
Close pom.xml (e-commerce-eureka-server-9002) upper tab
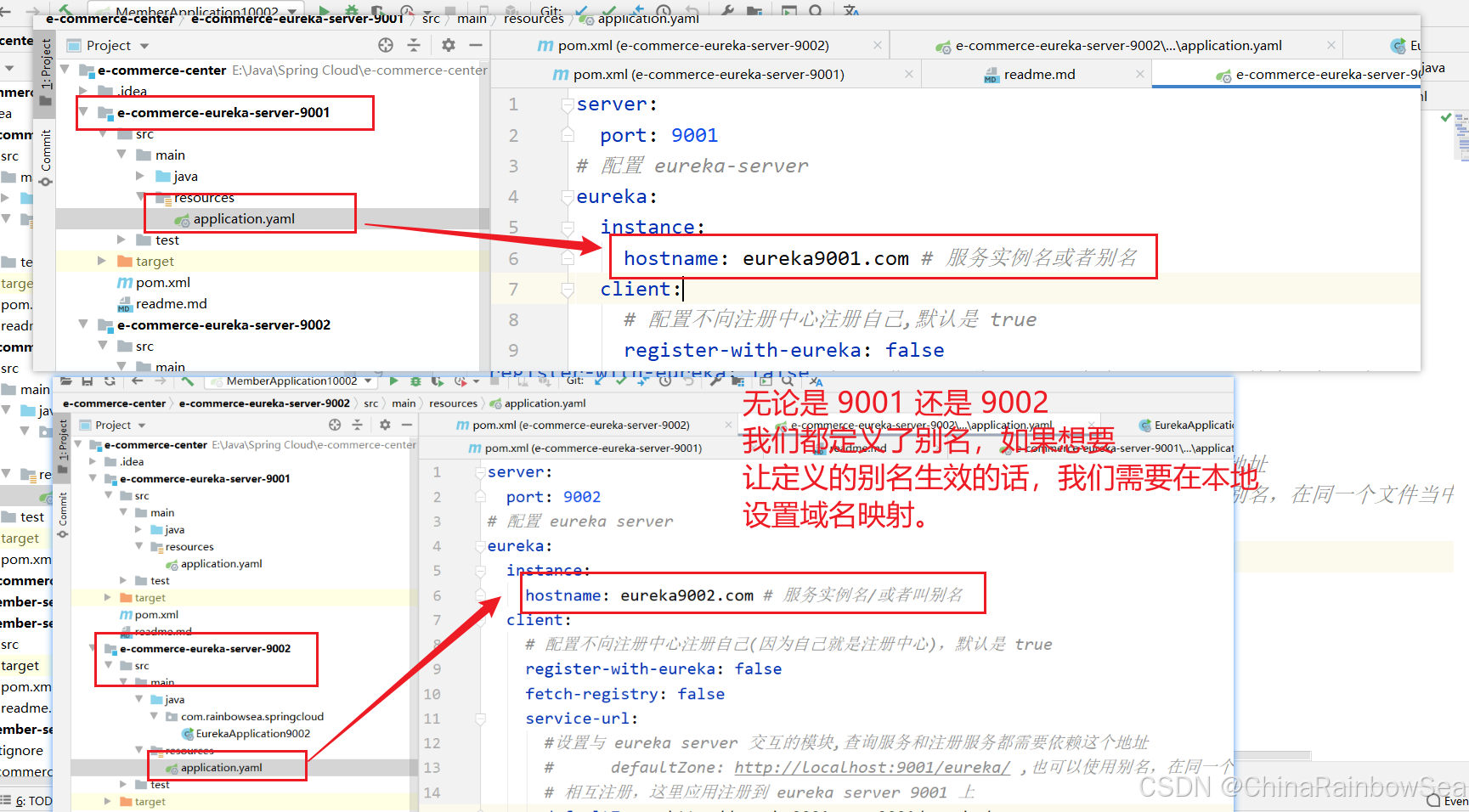click(877, 46)
